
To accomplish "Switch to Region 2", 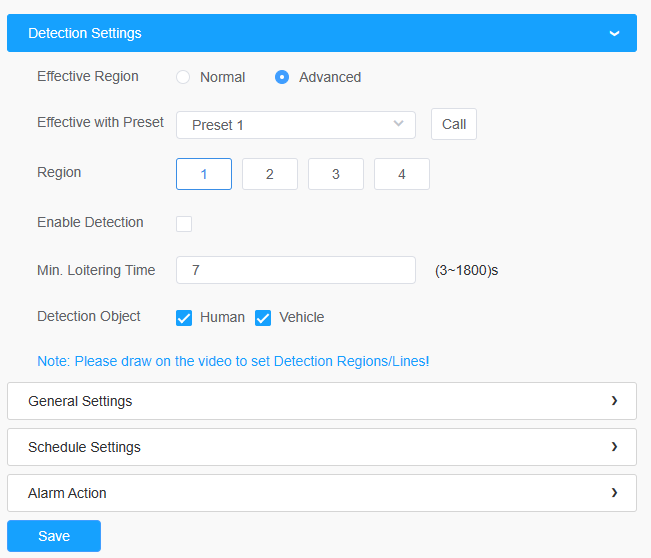I will tap(270, 174).
